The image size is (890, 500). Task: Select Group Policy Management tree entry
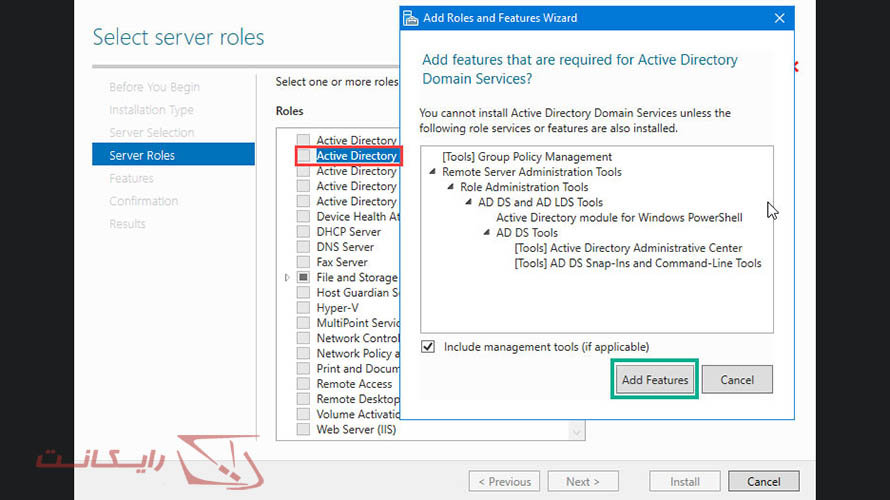click(x=527, y=157)
